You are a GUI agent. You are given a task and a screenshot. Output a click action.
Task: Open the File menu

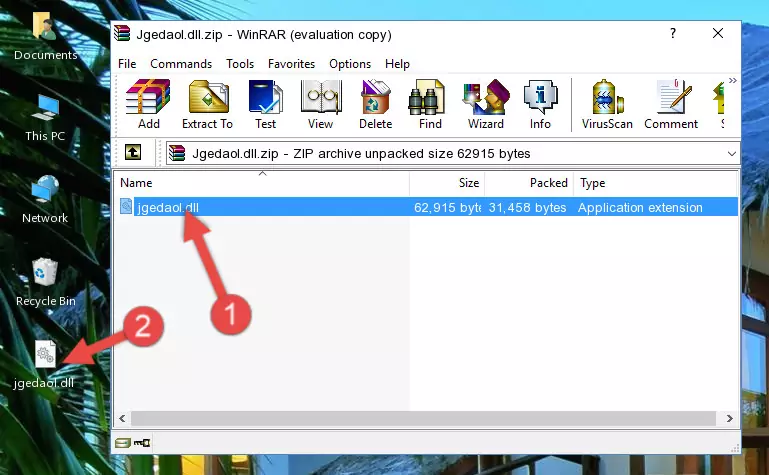click(127, 64)
